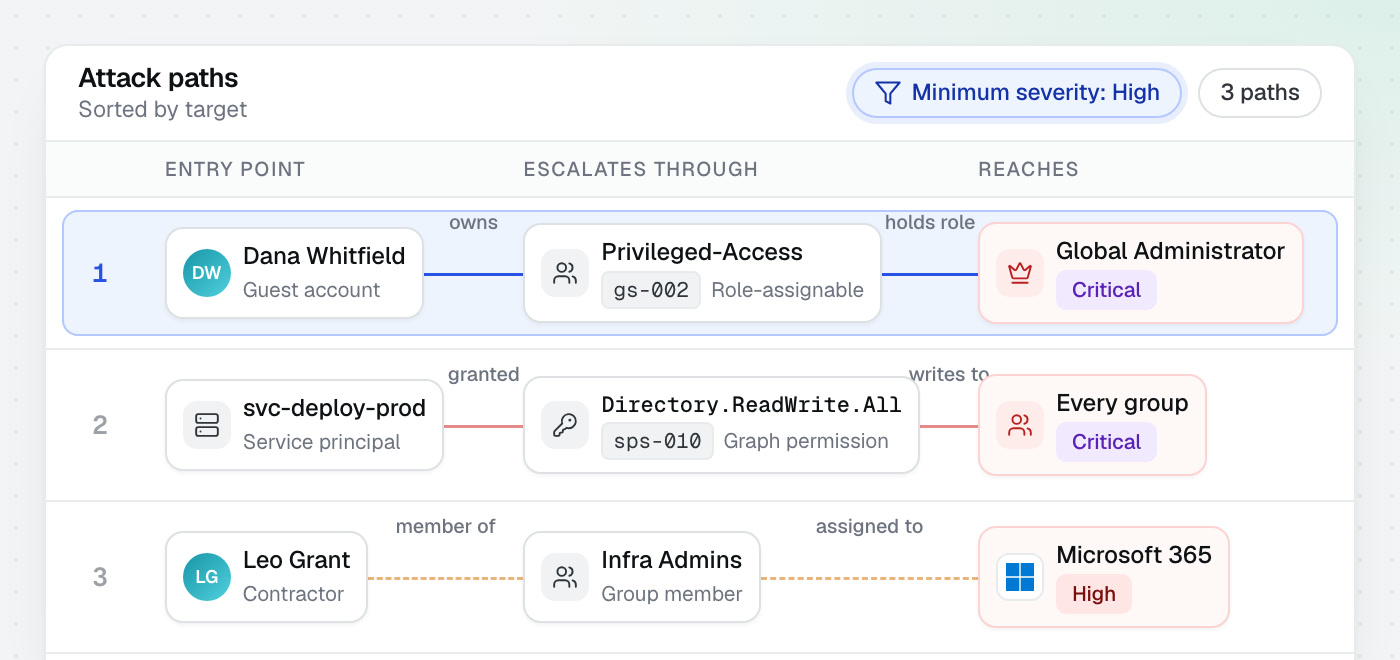
Task: Click the 'Sorted by target' subtitle
Action: tap(163, 110)
